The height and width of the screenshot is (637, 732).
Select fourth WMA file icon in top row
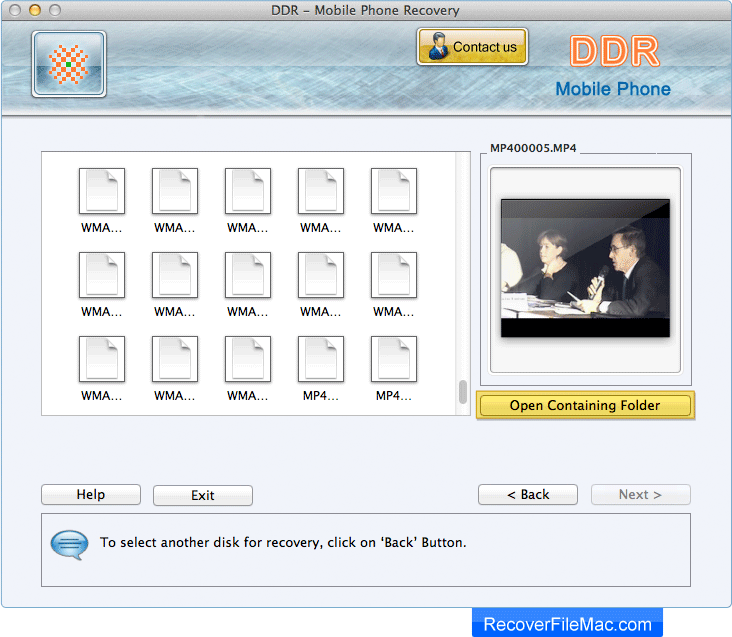321,191
